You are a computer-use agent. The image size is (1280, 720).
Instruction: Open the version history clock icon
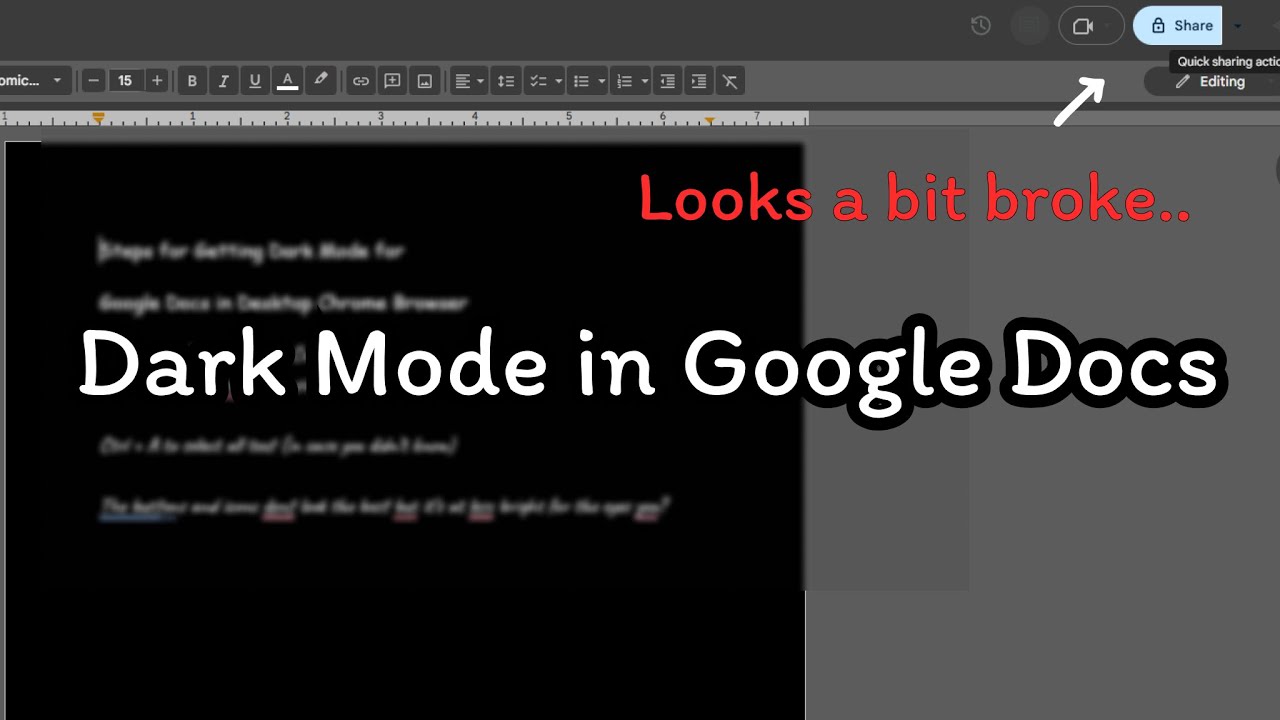(981, 26)
